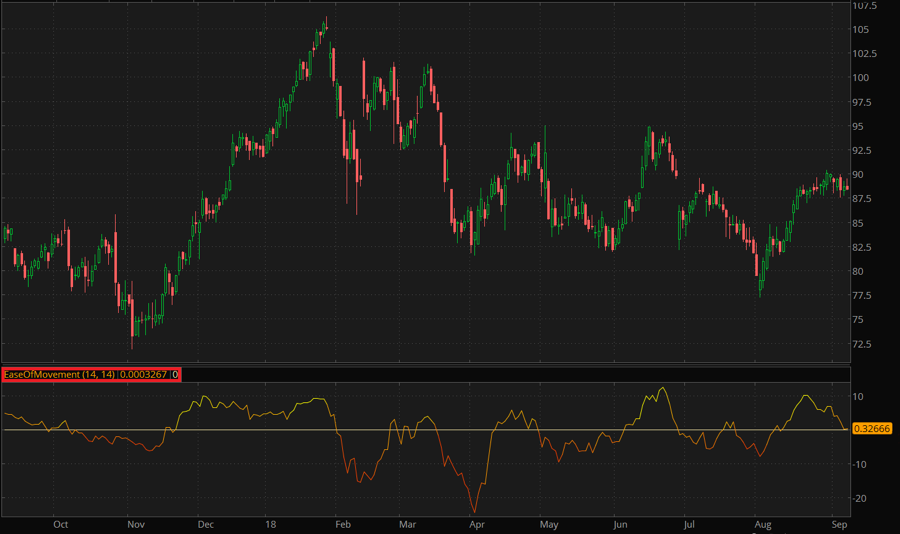The height and width of the screenshot is (534, 900).
Task: Click the -20 indicator axis label
Action: (x=860, y=498)
